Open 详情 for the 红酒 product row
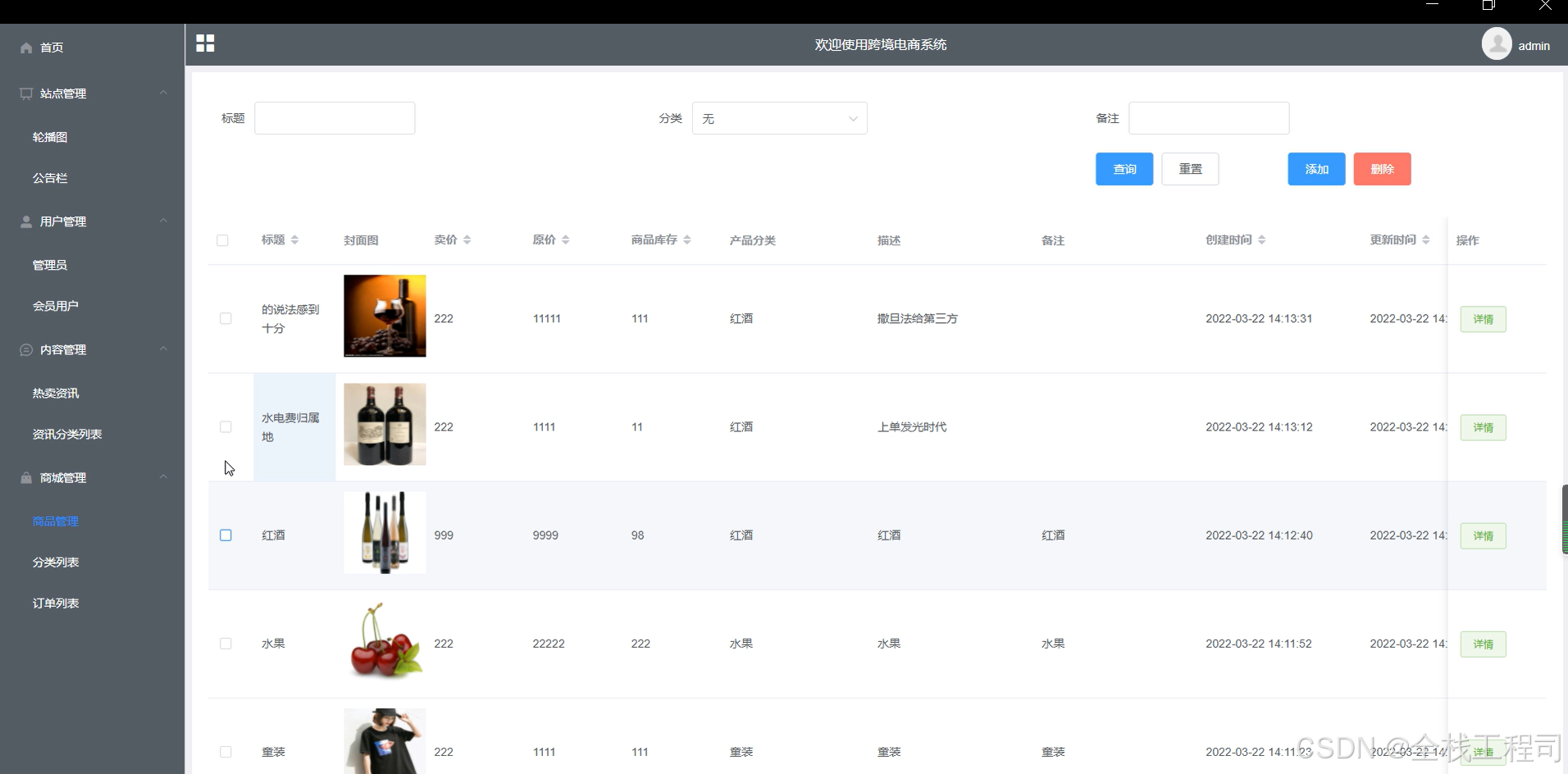1568x774 pixels. (x=1483, y=535)
